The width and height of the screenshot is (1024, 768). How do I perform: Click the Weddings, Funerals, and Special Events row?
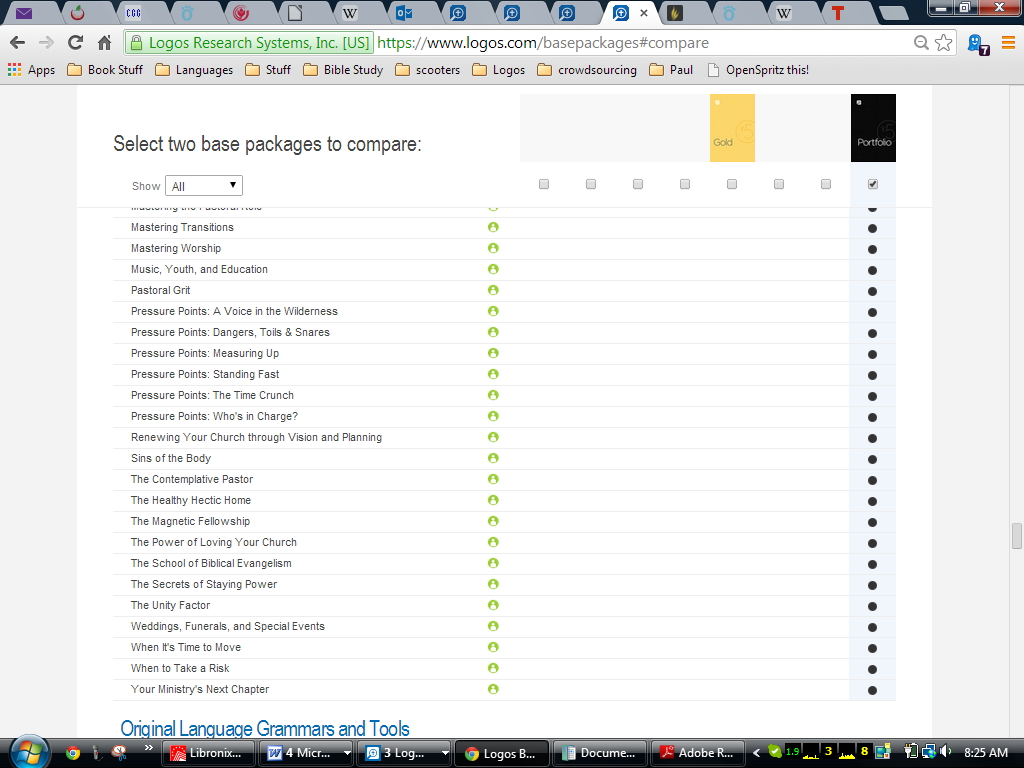[504, 626]
